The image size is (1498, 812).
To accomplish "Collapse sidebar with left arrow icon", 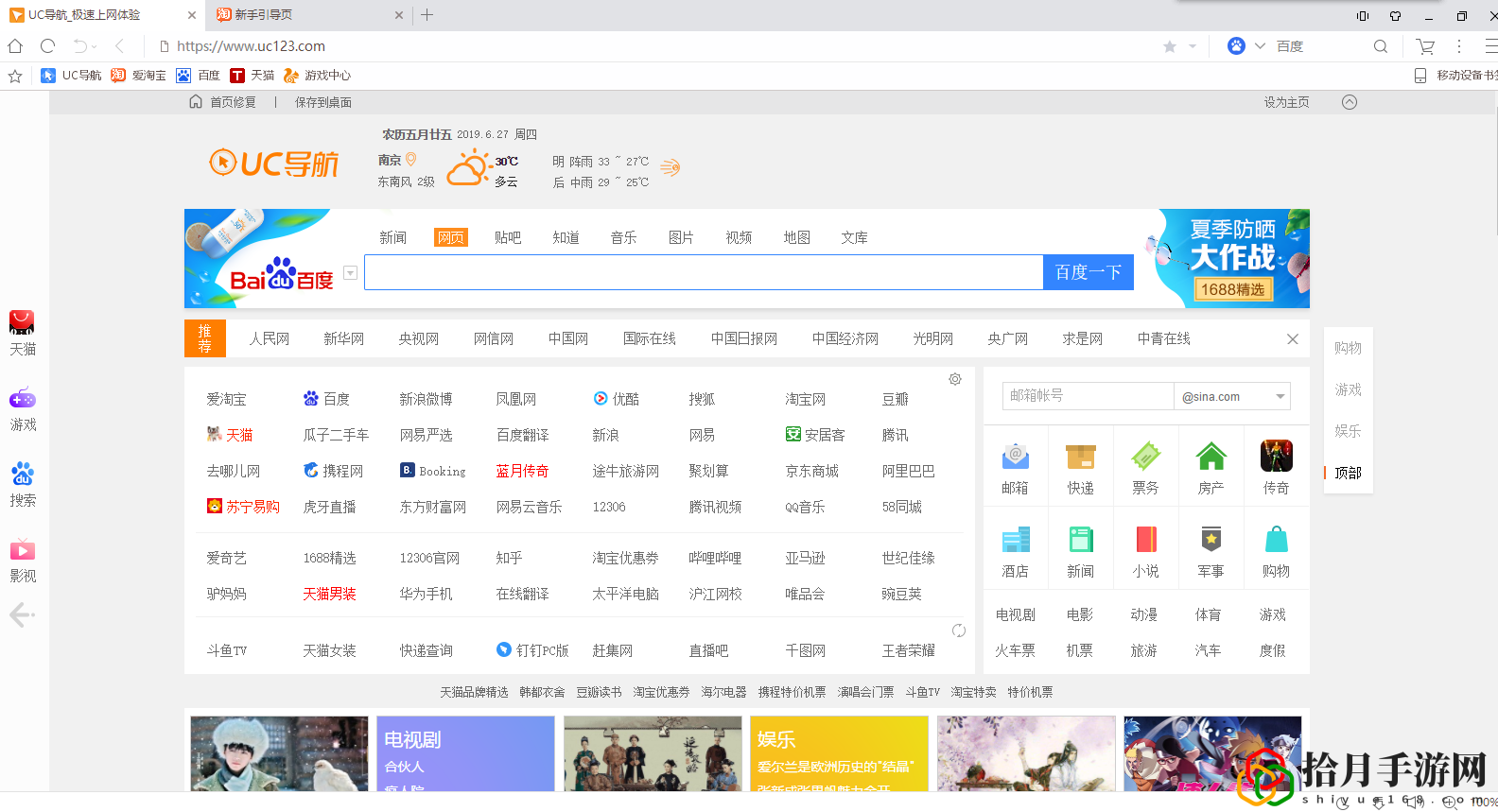I will [22, 615].
